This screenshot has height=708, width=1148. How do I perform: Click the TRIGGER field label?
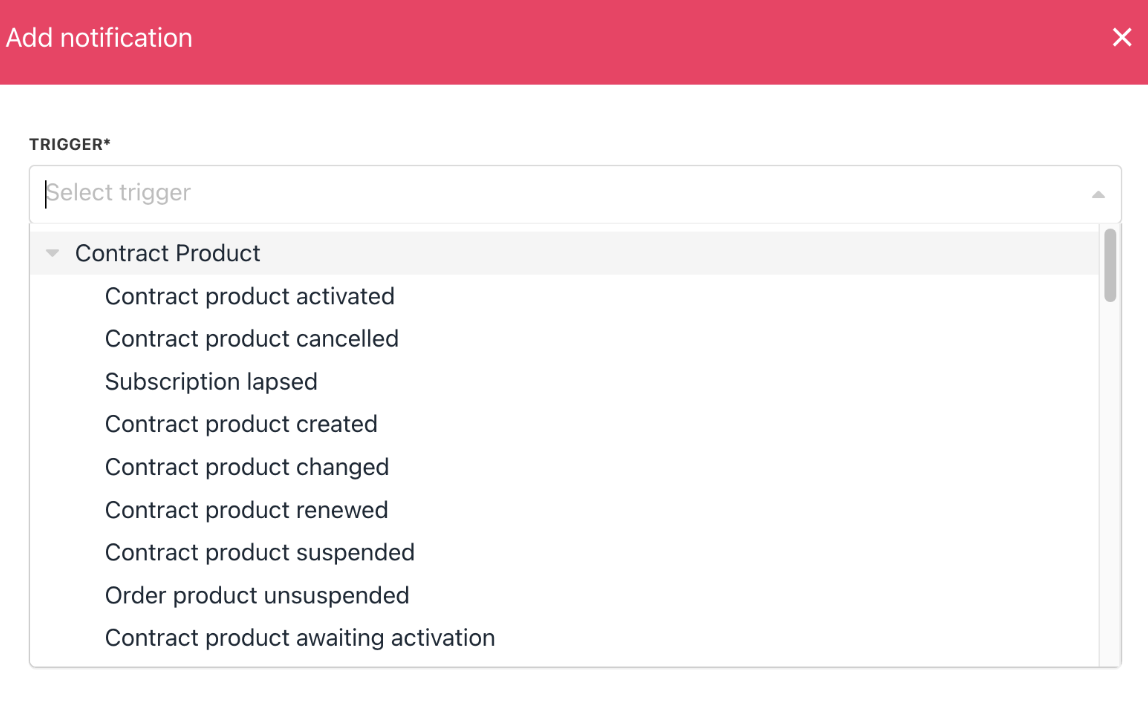(x=69, y=145)
